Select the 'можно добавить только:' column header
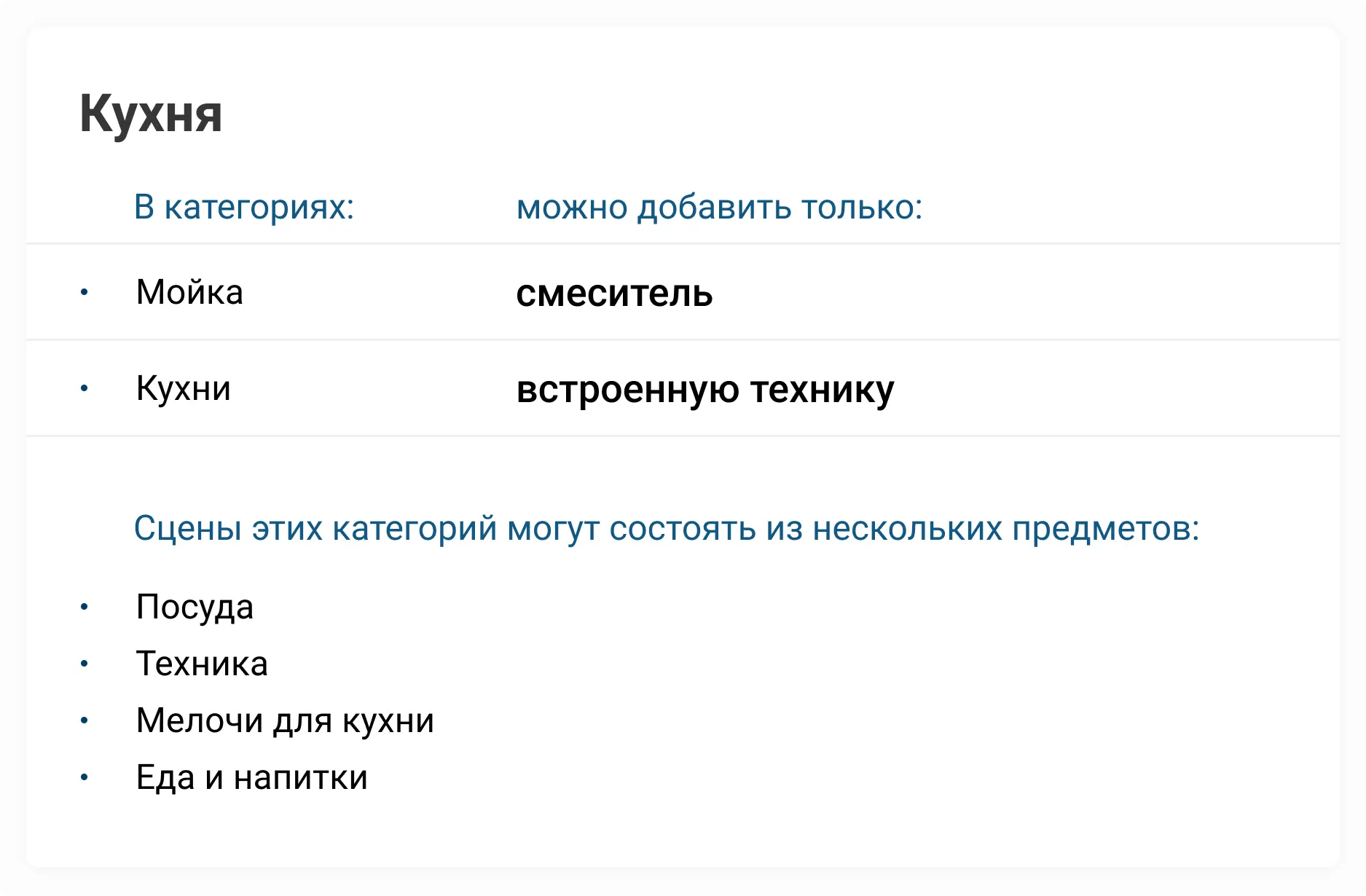Viewport: 1366px width, 896px height. point(719,208)
